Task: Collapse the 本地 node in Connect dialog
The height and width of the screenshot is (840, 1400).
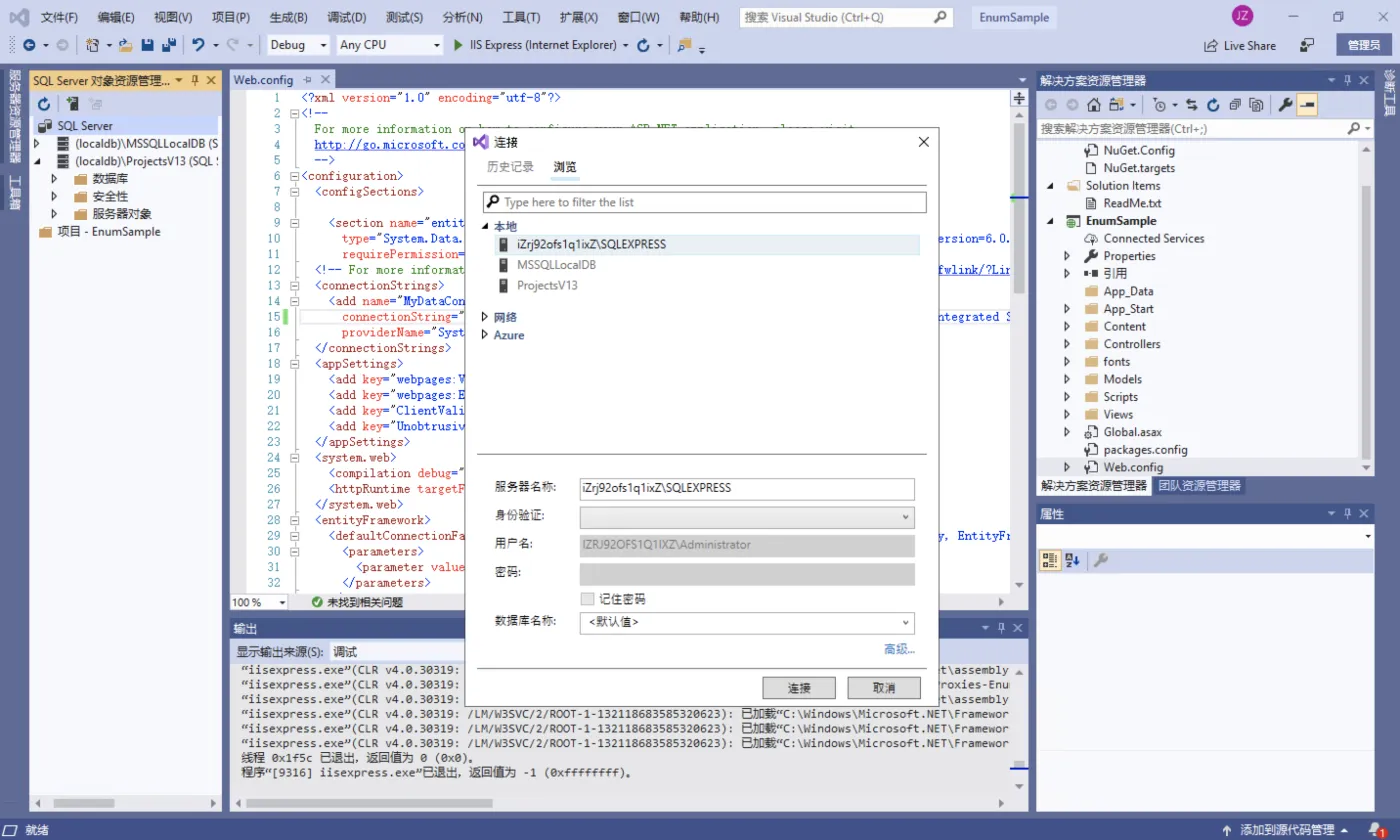Action: (485, 227)
